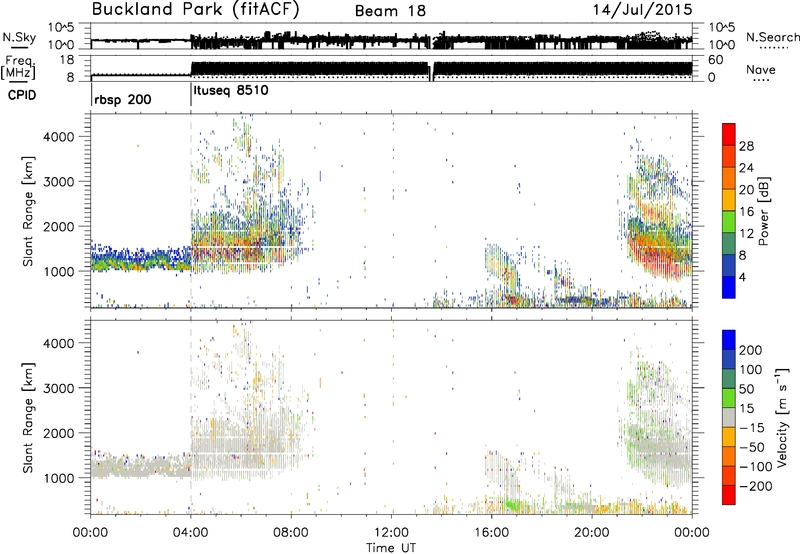Screen dimensions: 800x554
Task: Select the N.Search legend label
Action: [x=772, y=37]
